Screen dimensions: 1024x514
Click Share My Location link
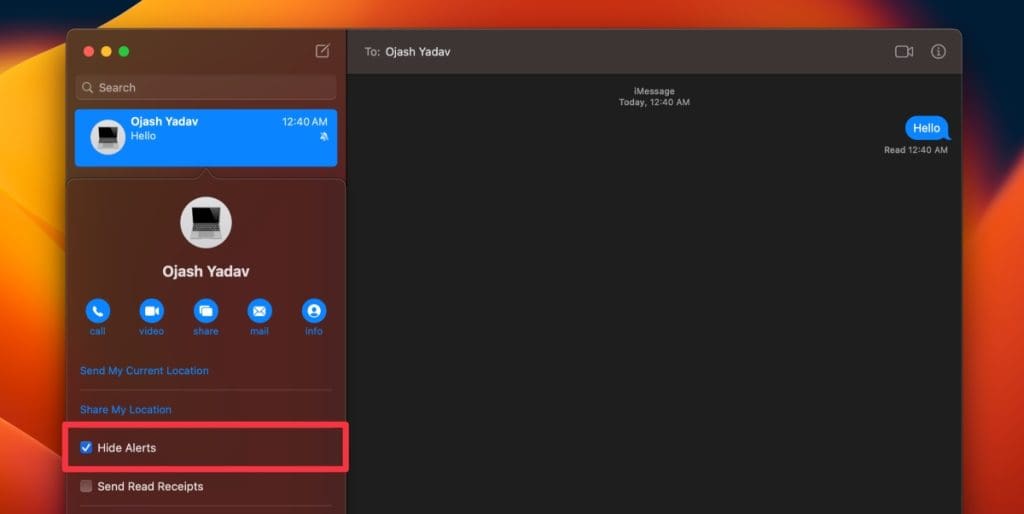pos(125,410)
